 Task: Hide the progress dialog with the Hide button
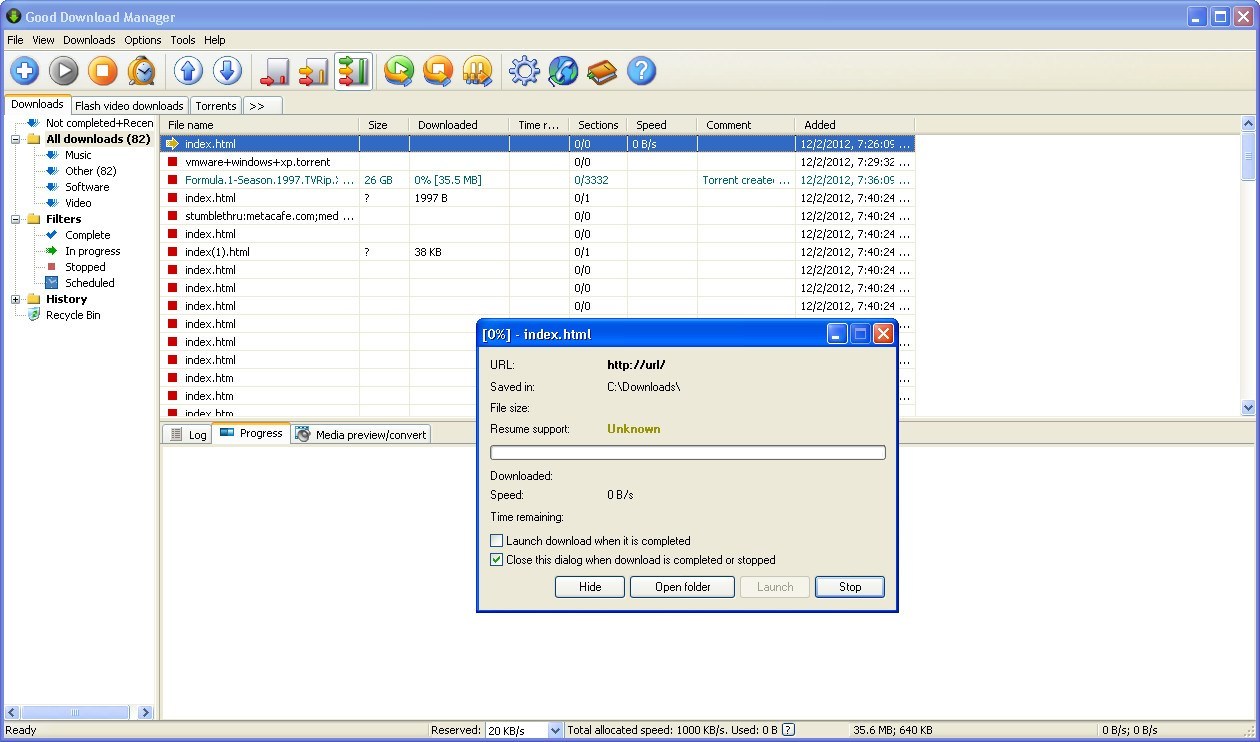click(x=589, y=587)
